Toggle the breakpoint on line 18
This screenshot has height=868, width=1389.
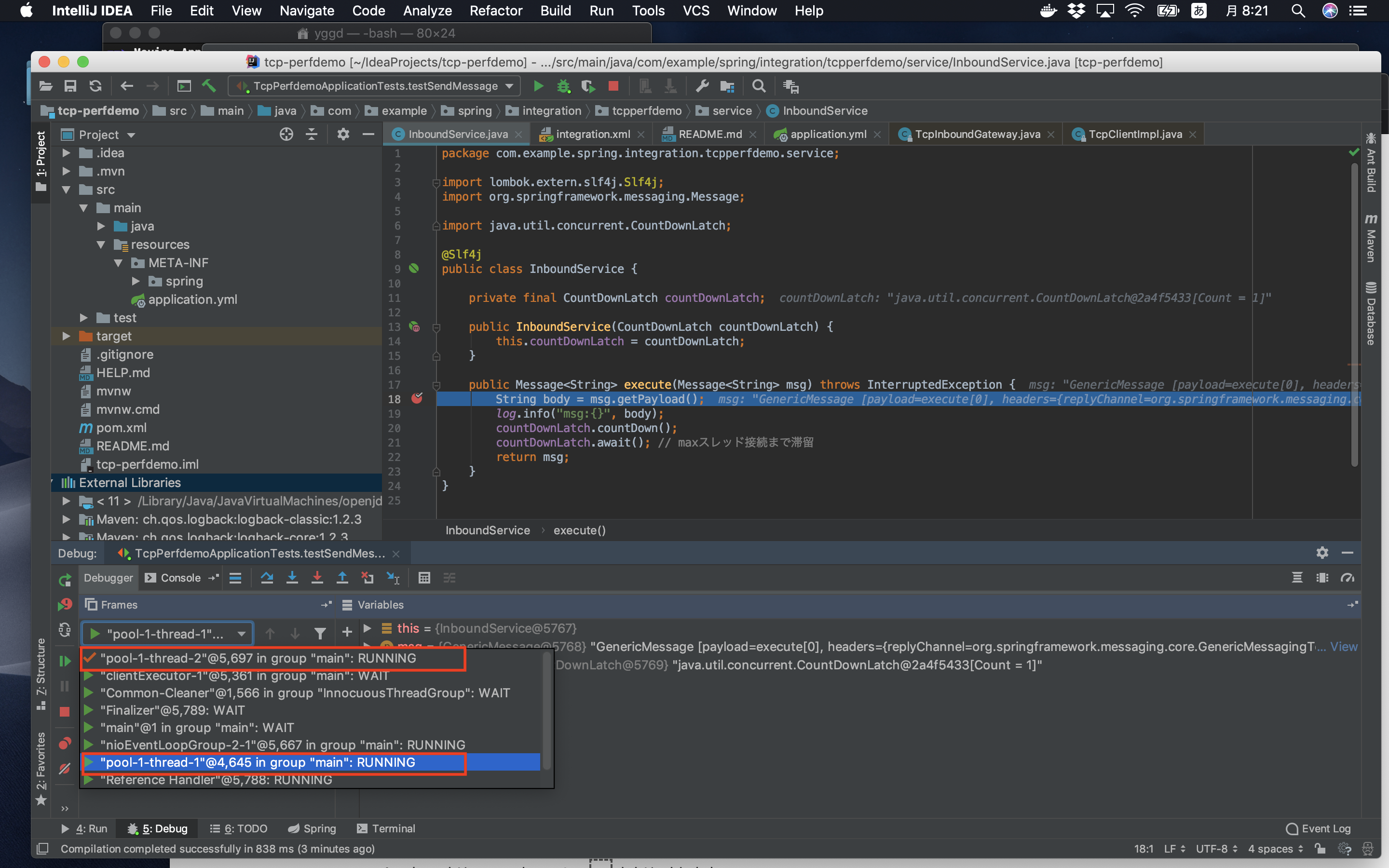[417, 399]
